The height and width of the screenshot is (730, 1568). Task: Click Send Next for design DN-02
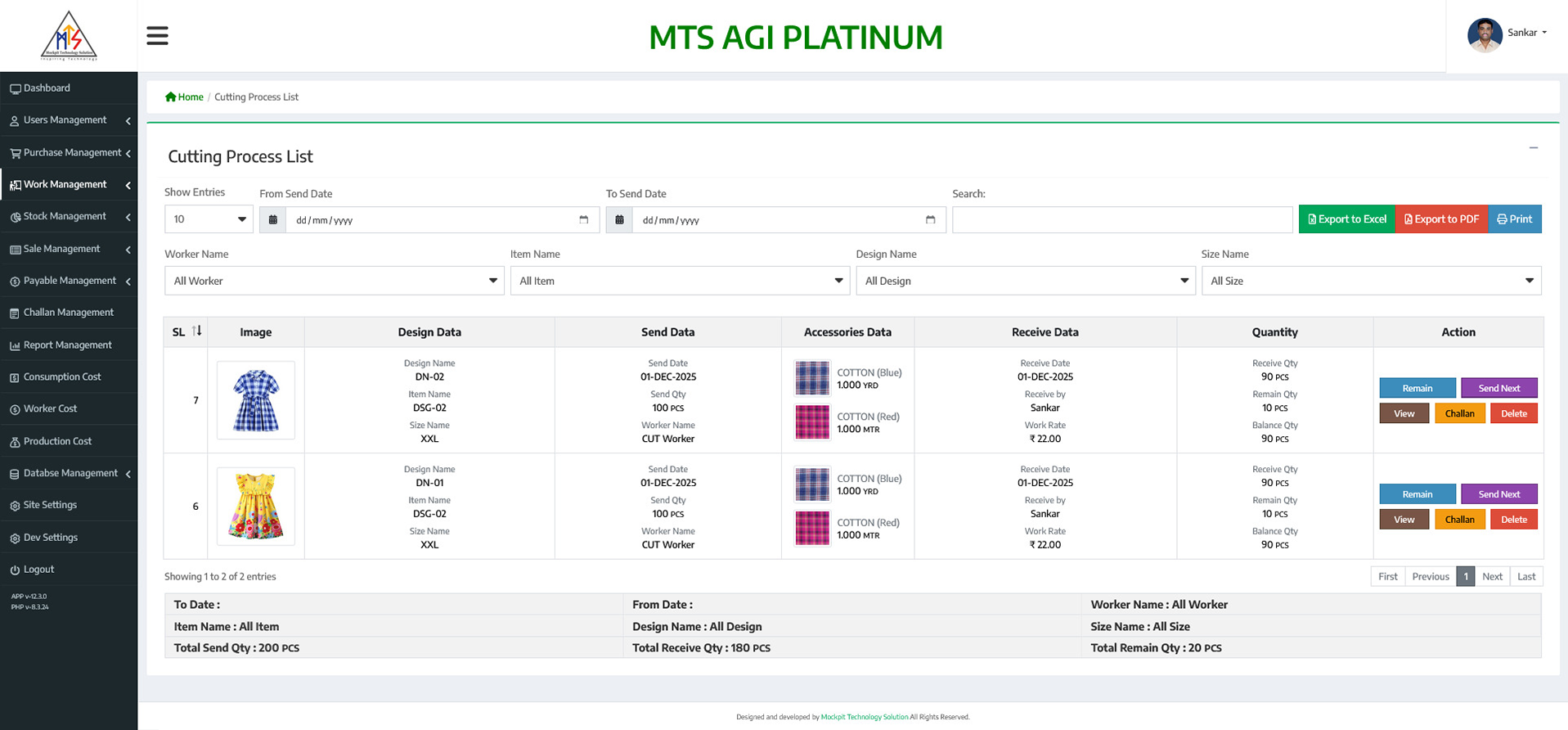1498,388
